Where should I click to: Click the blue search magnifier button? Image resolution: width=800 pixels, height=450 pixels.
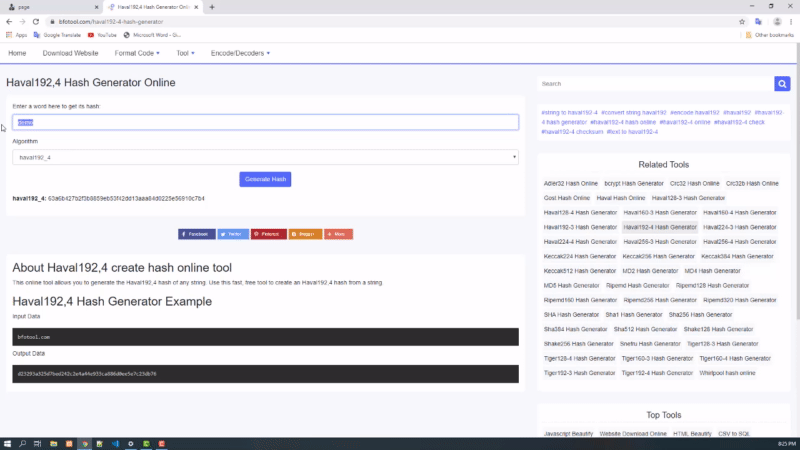point(782,84)
